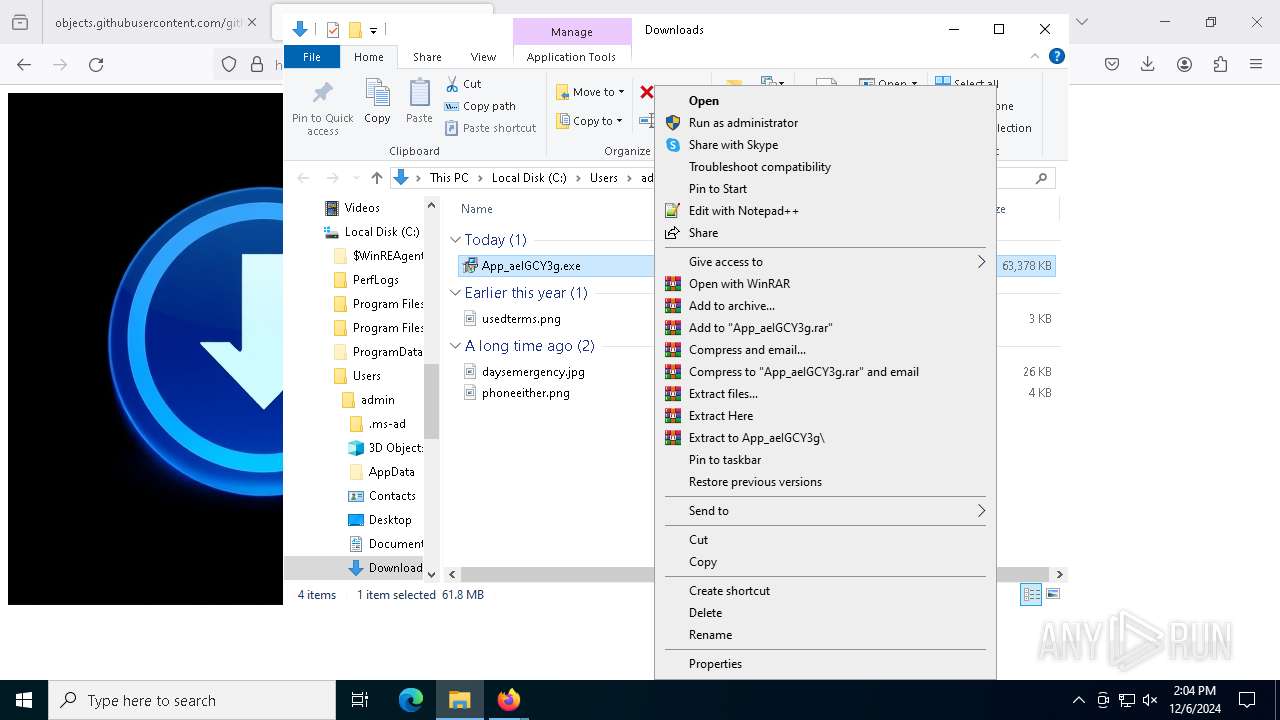Select Videos in navigation tree
This screenshot has height=720, width=1280.
[x=362, y=208]
